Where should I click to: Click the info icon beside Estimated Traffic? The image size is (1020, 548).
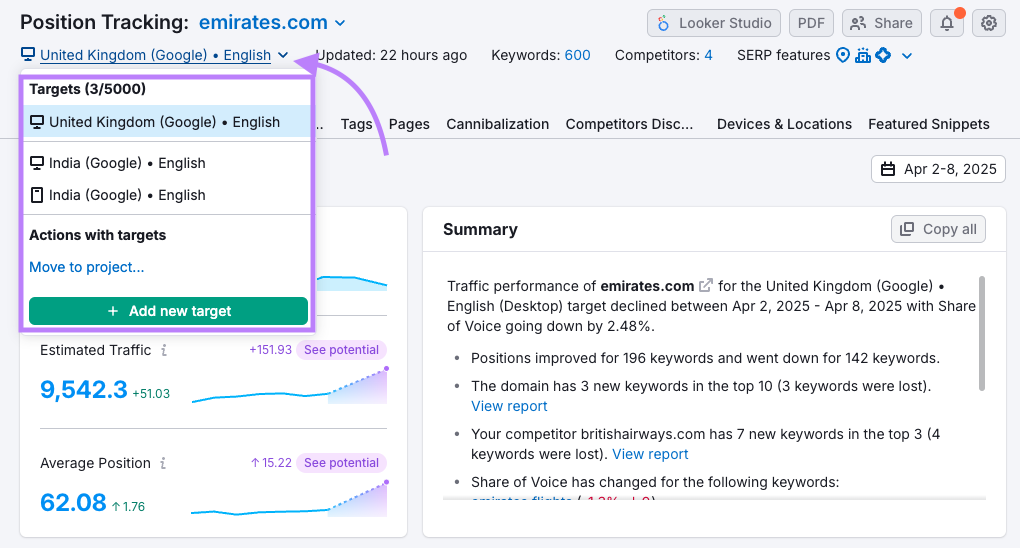[x=164, y=351]
